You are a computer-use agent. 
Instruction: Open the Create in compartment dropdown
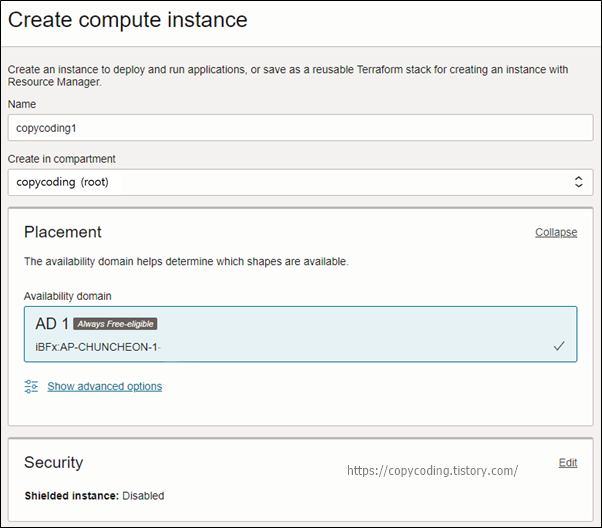[300, 182]
